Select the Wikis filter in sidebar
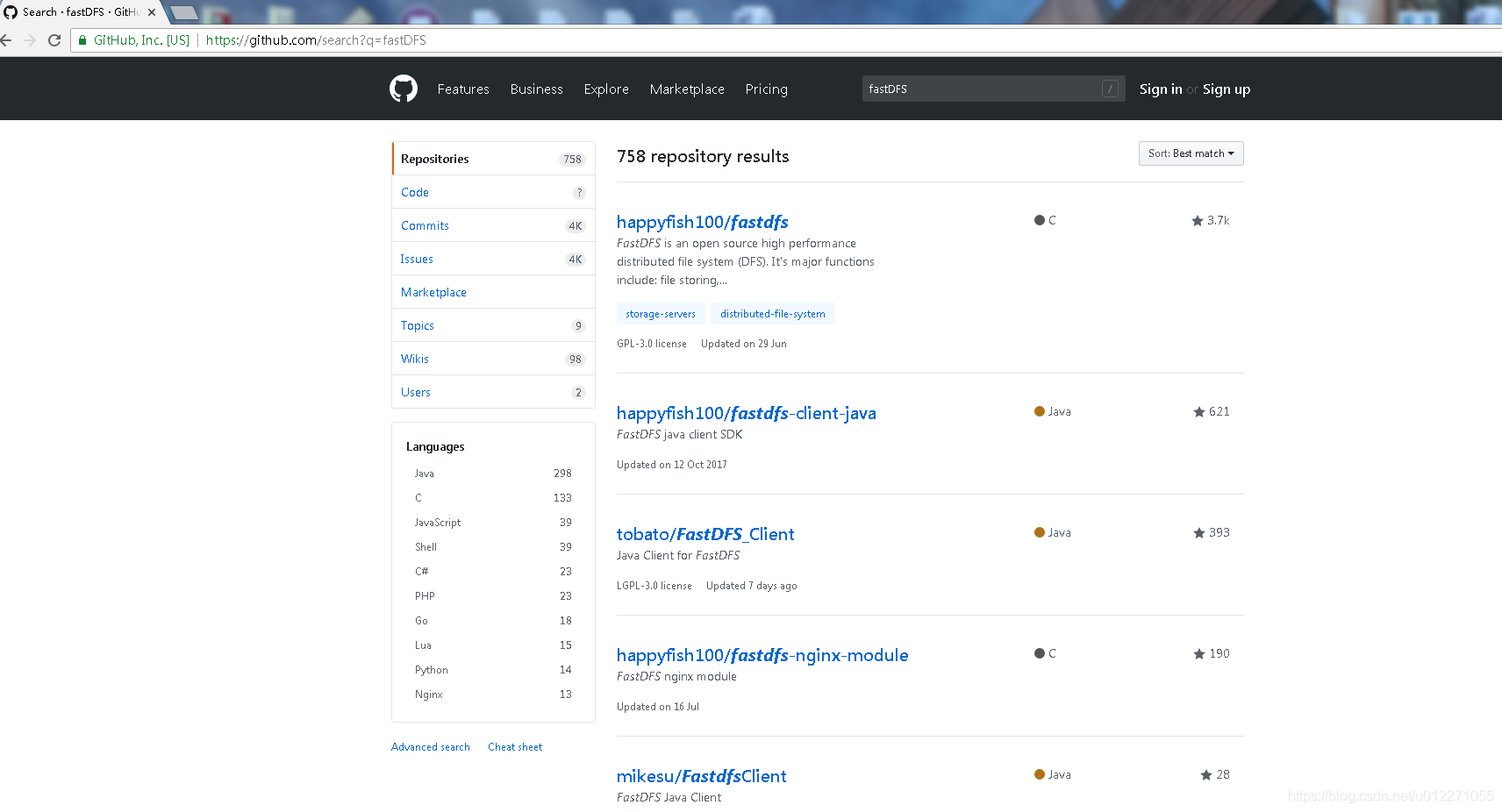Screen dimensions: 1502x812 [493, 359]
